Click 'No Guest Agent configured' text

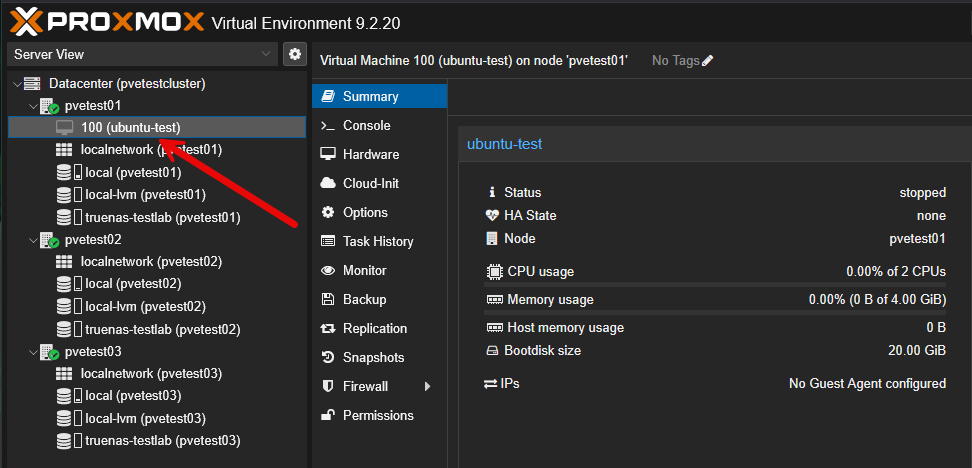coord(867,384)
